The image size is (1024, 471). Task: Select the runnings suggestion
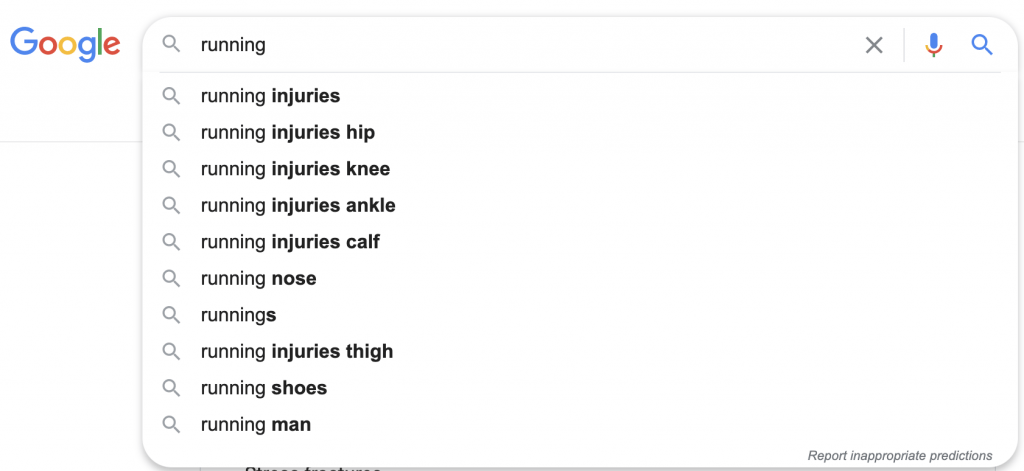580,316
